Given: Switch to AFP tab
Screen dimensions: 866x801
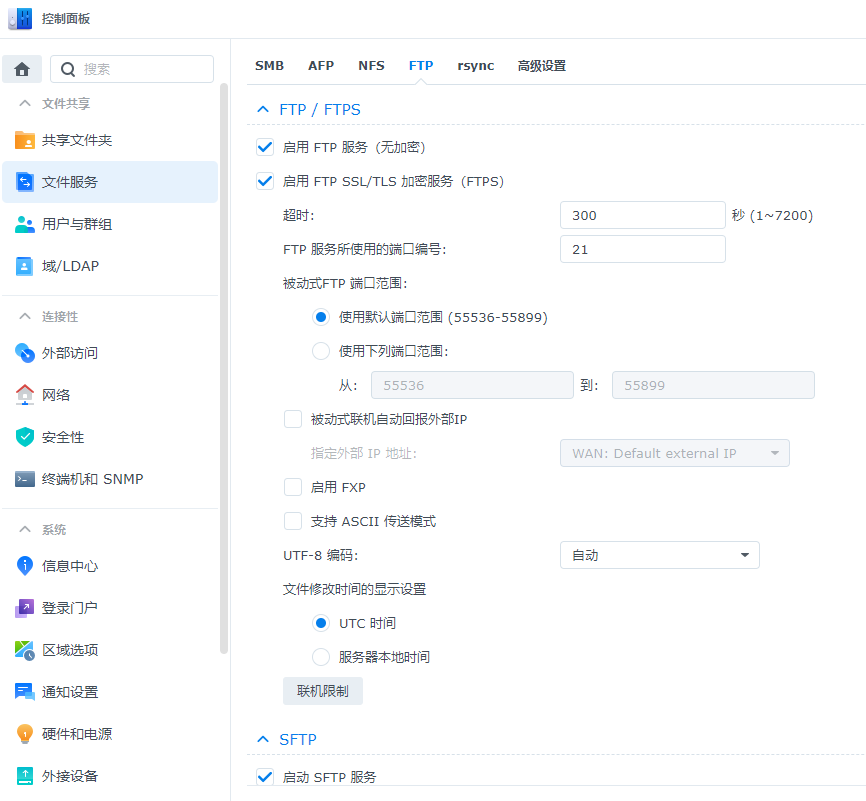Looking at the screenshot, I should [x=321, y=66].
